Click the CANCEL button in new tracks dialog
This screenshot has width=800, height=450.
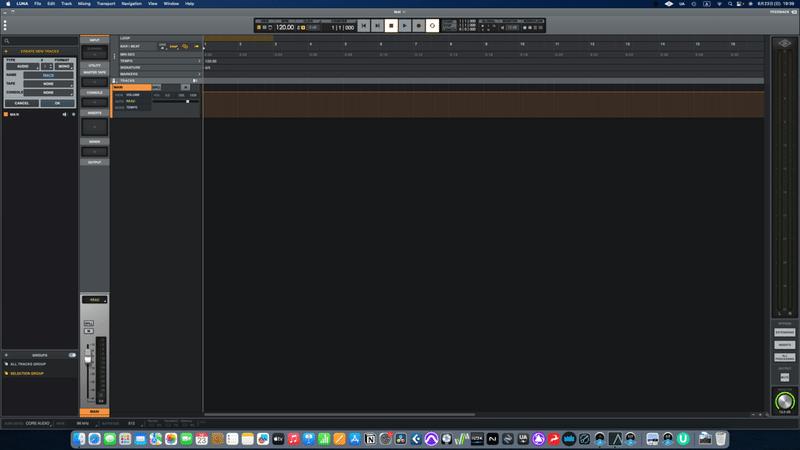(x=21, y=103)
